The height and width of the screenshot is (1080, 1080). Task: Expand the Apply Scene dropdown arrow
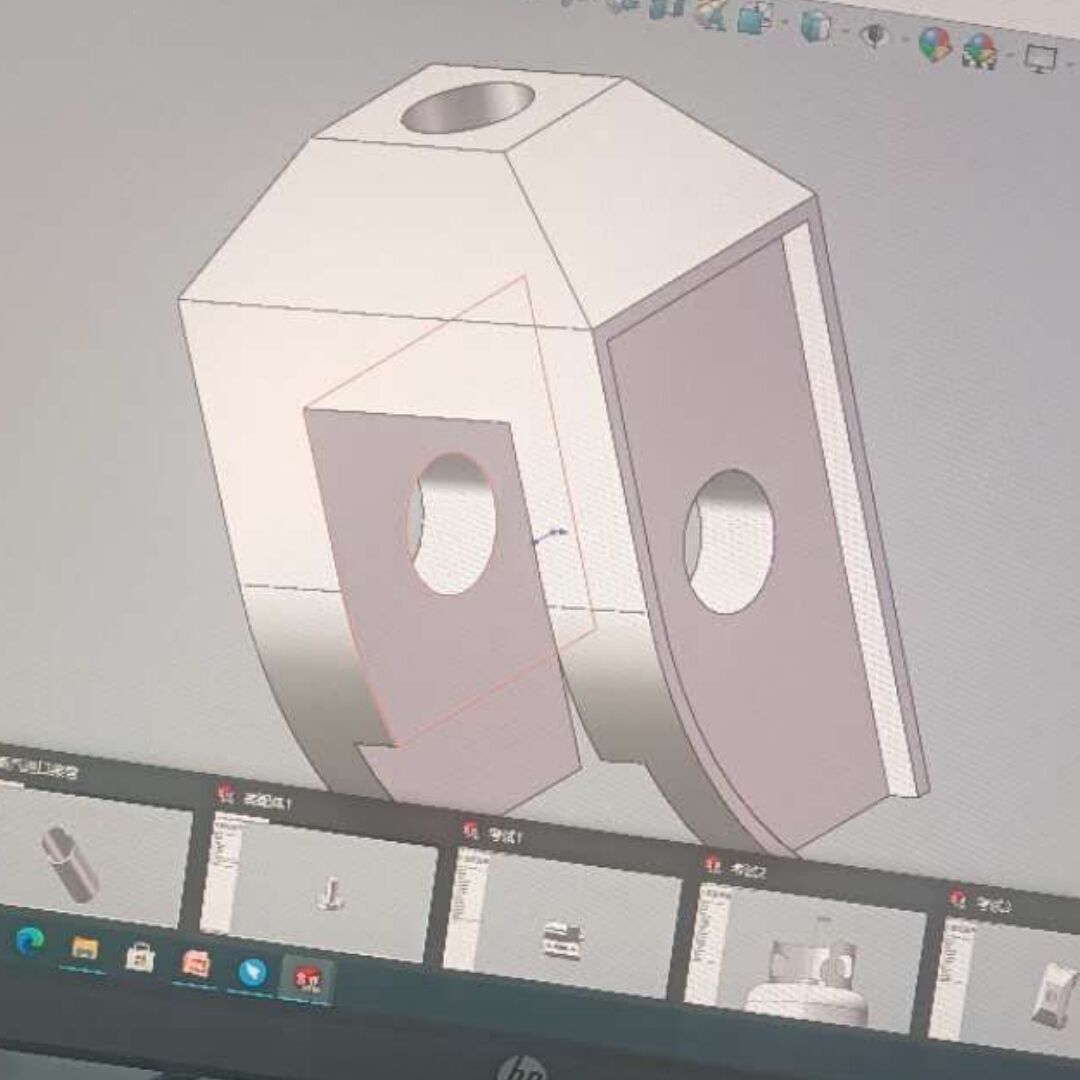click(x=1010, y=54)
